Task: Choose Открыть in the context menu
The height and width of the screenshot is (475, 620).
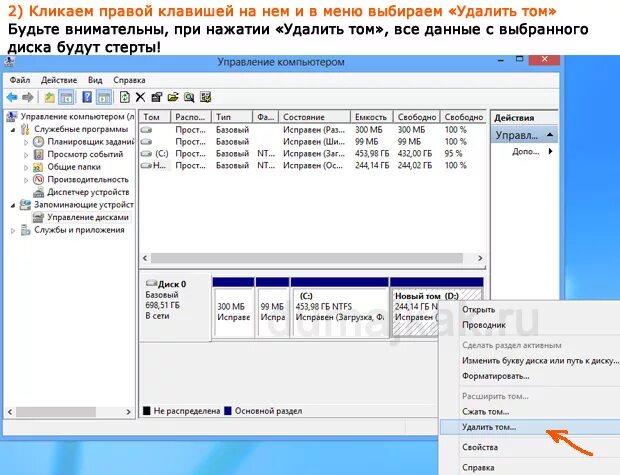Action: click(478, 310)
